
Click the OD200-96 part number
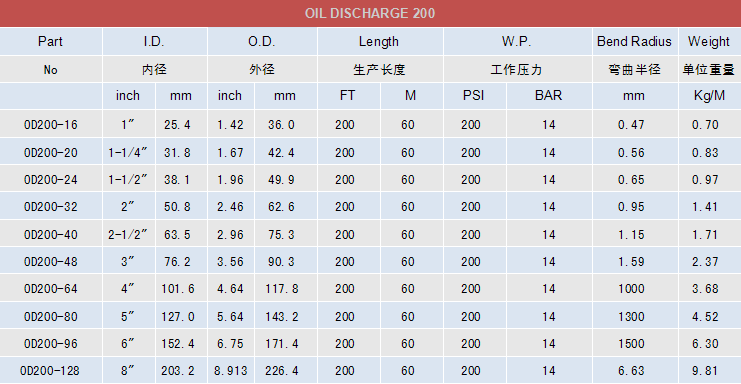[51, 343]
